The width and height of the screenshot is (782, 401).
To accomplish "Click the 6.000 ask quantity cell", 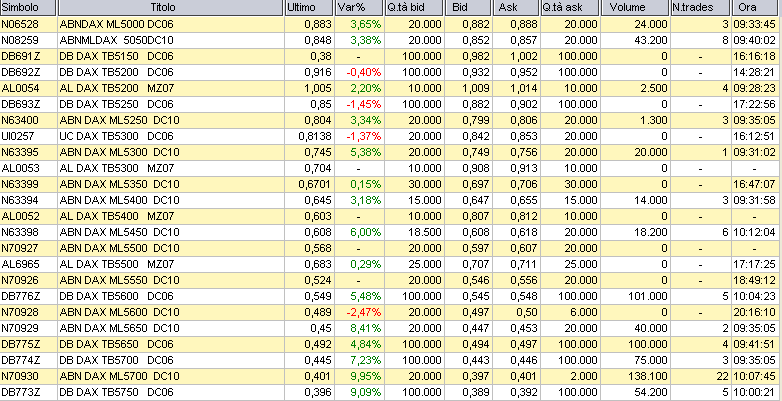I will click(583, 312).
